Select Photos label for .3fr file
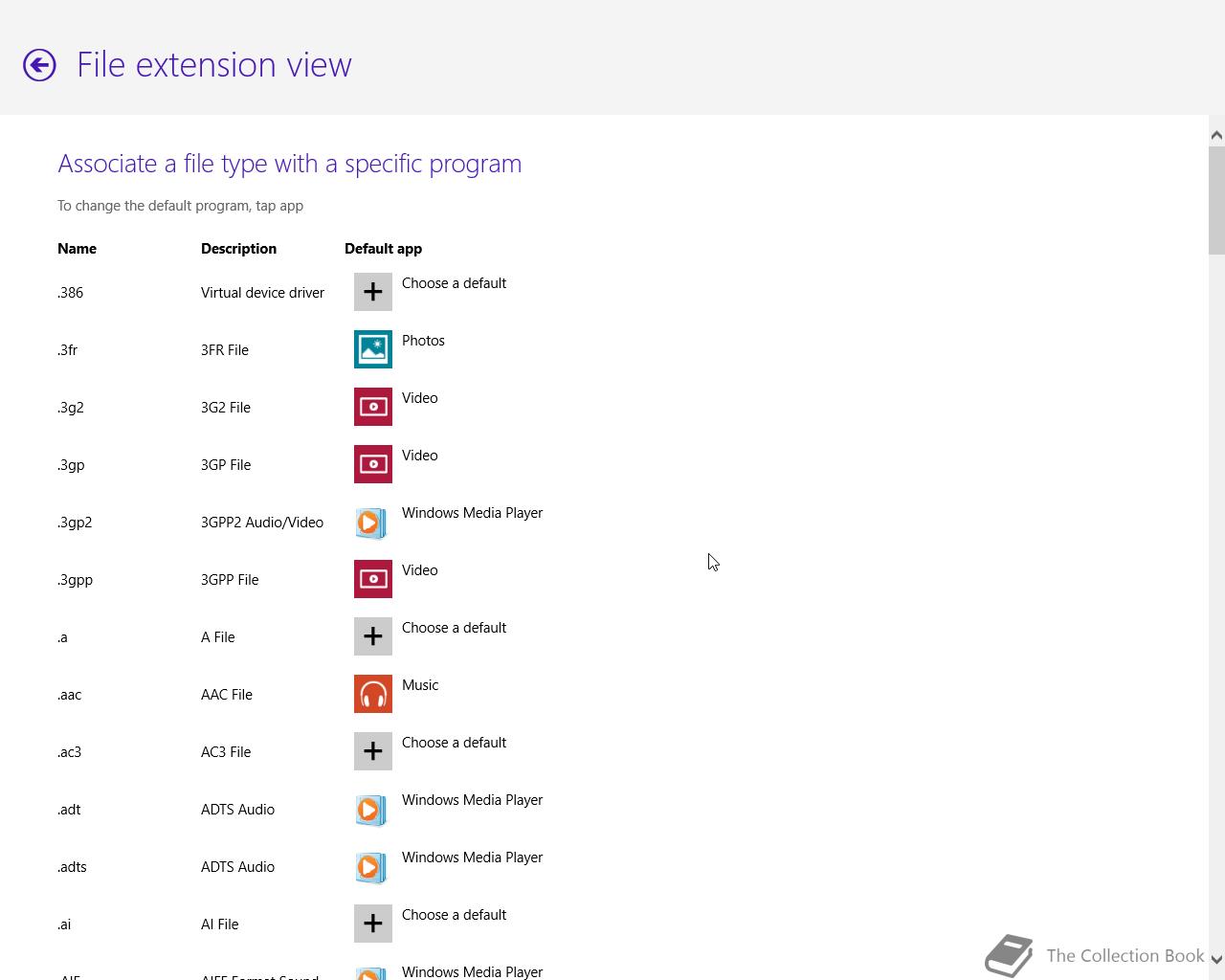This screenshot has width=1225, height=980. click(423, 341)
